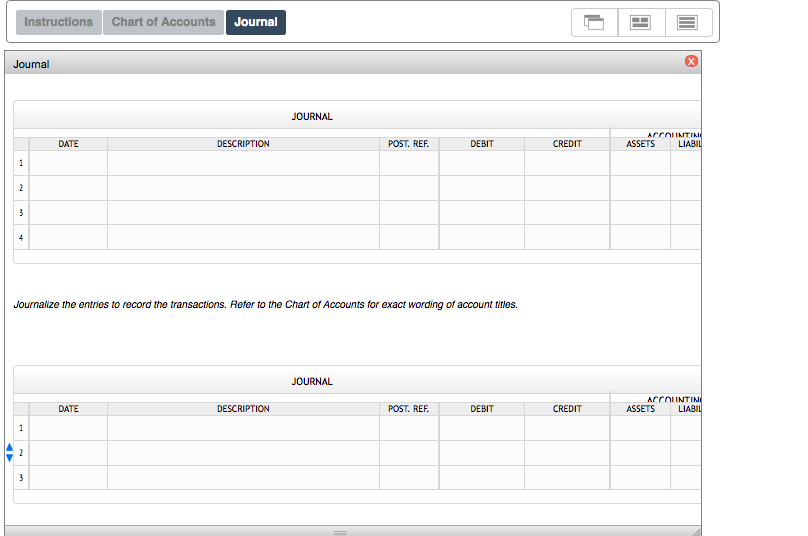Click the Debit cell in bottom journal row 1
The height and width of the screenshot is (536, 808).
(482, 428)
